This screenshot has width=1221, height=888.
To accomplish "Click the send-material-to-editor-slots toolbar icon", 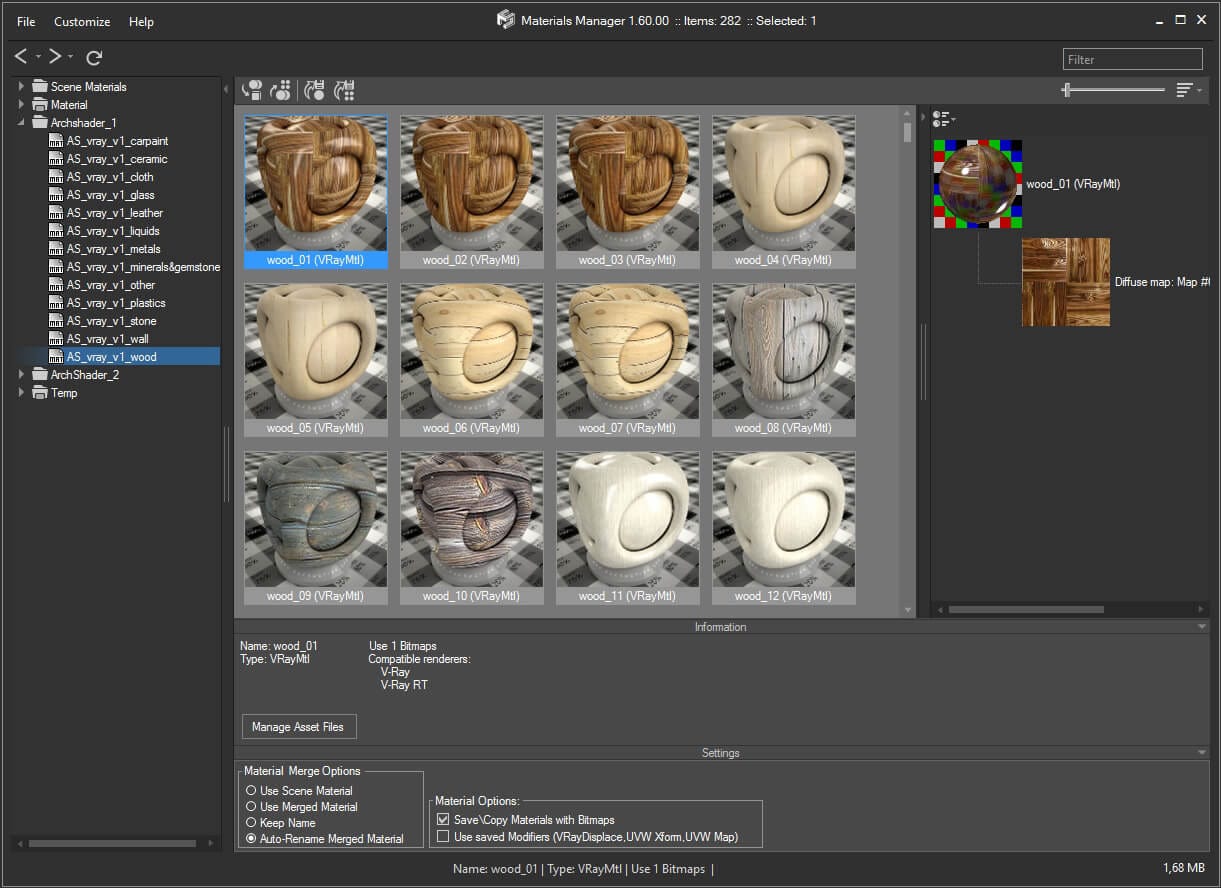I will [x=281, y=90].
